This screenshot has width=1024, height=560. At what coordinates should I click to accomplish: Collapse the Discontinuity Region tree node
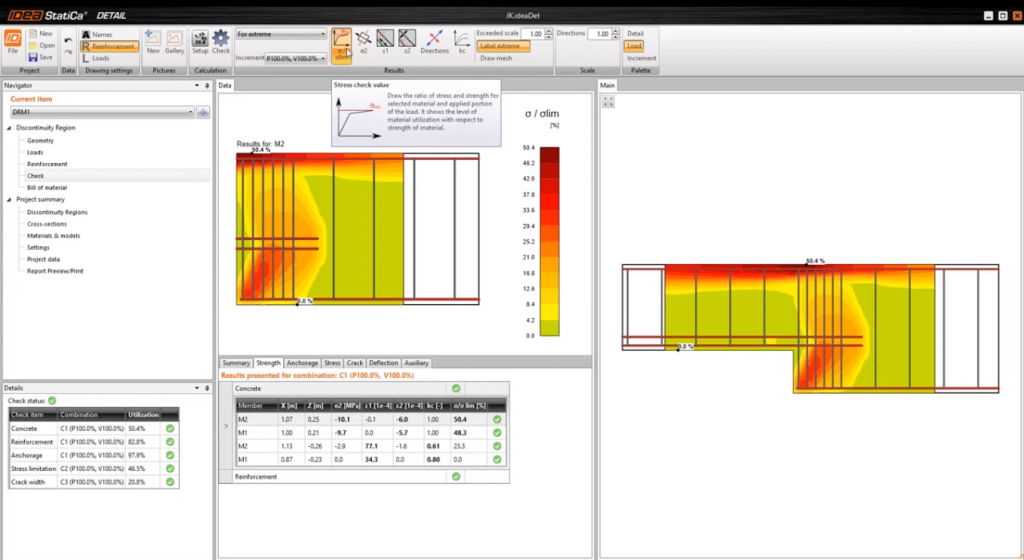click(9, 128)
